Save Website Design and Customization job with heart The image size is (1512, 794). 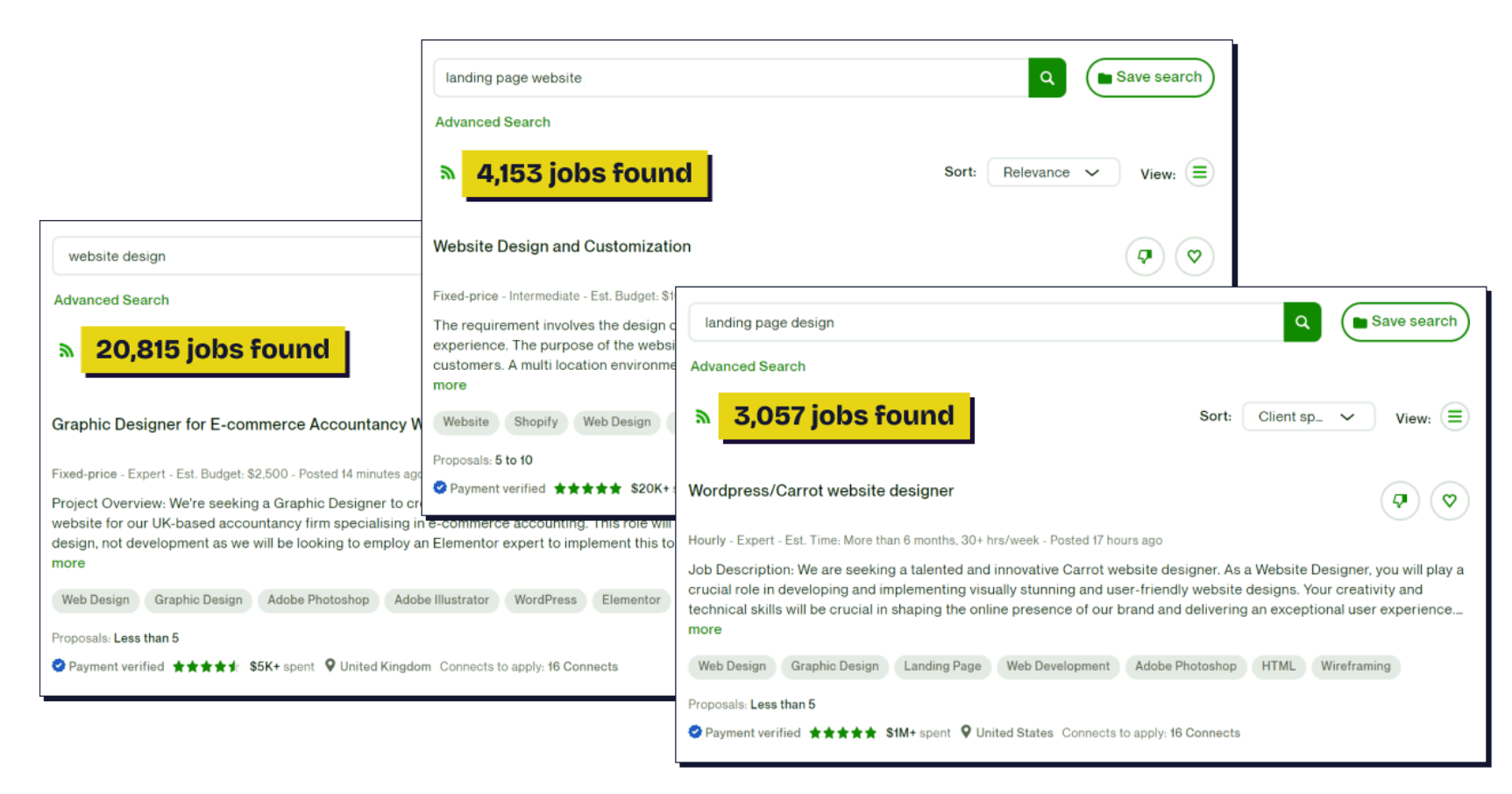click(x=1194, y=257)
